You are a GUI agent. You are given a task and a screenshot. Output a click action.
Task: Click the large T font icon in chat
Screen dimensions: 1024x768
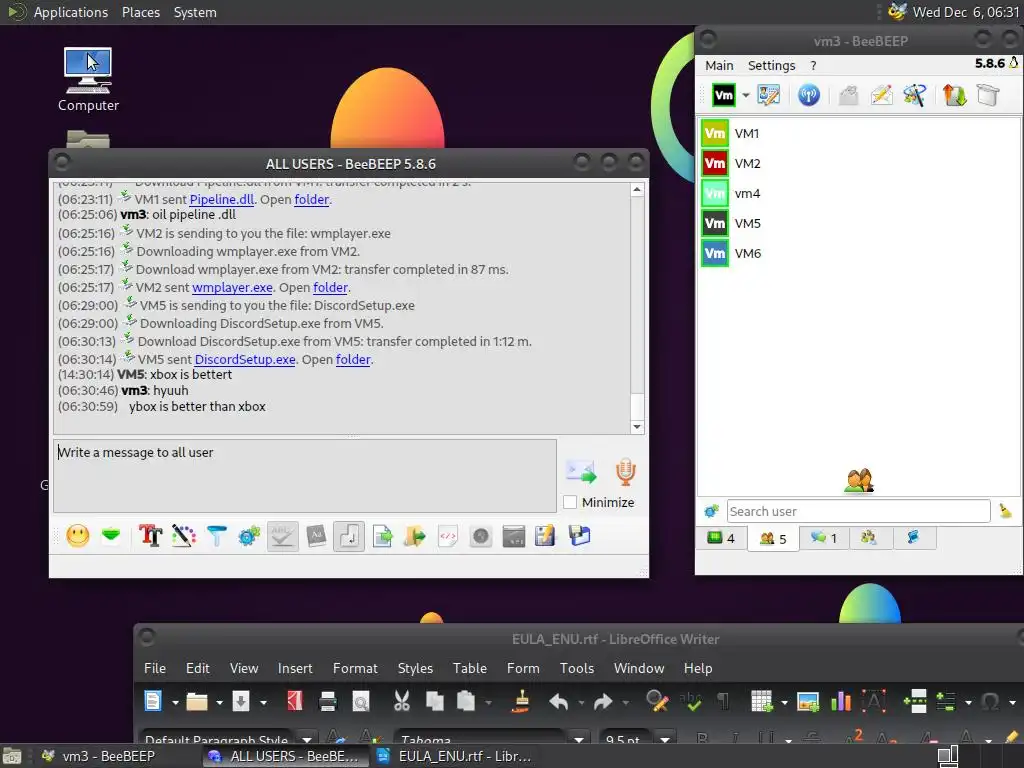150,536
